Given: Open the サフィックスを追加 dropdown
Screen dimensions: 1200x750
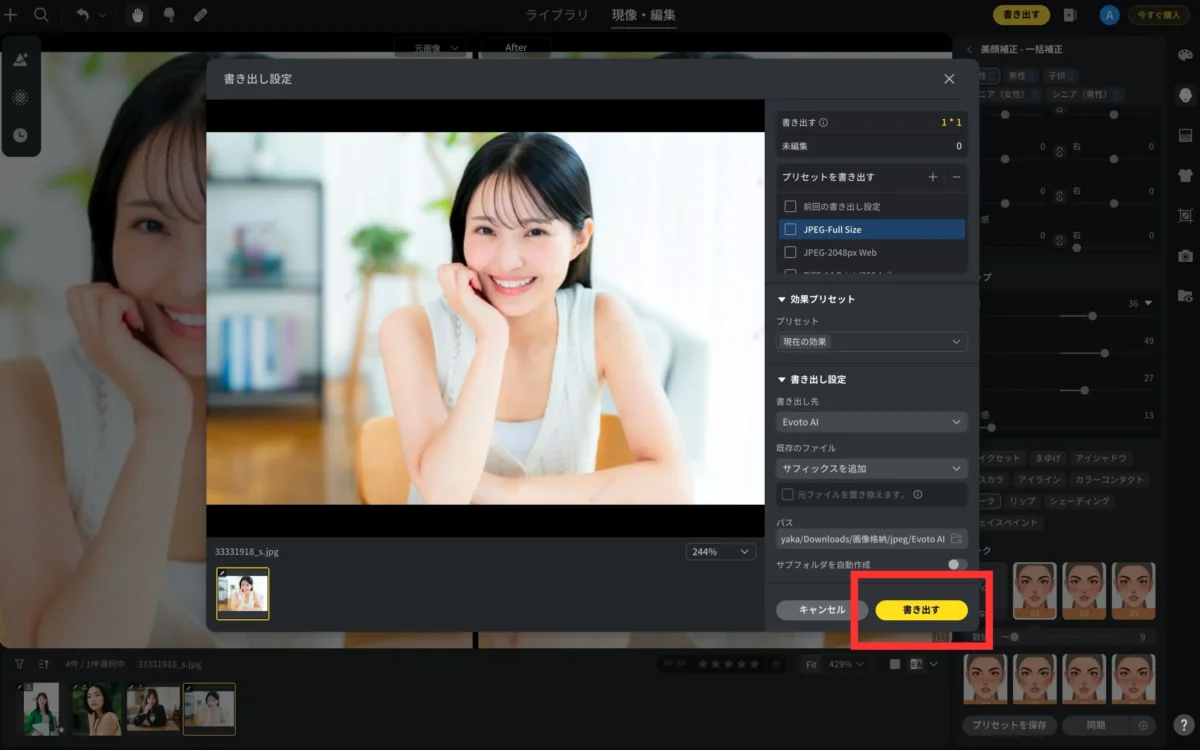Looking at the screenshot, I should pyautogui.click(x=872, y=468).
